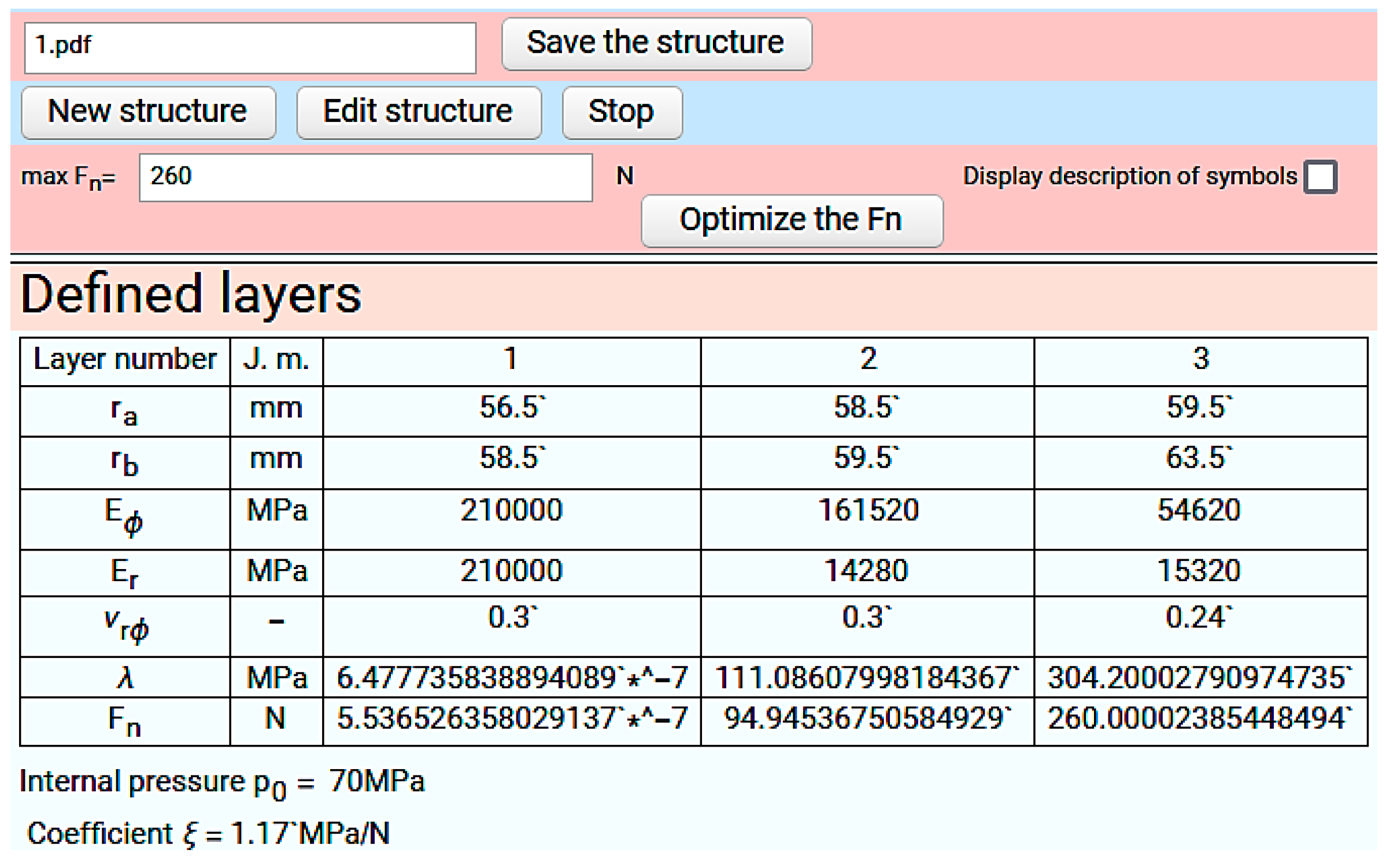
Task: Click the 14280 Er cell
Action: [867, 572]
